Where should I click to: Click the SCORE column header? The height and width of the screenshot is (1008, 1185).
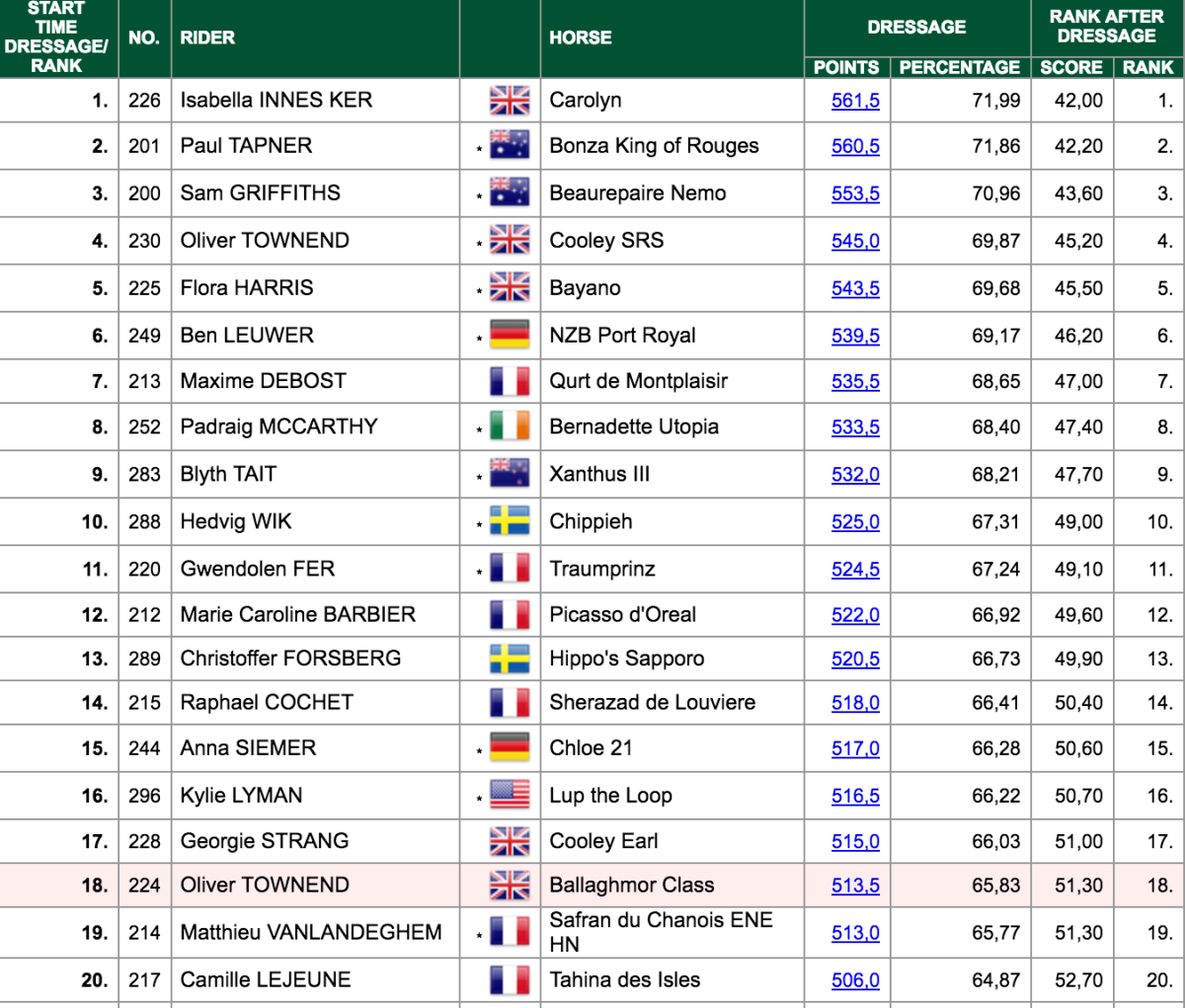(1071, 67)
